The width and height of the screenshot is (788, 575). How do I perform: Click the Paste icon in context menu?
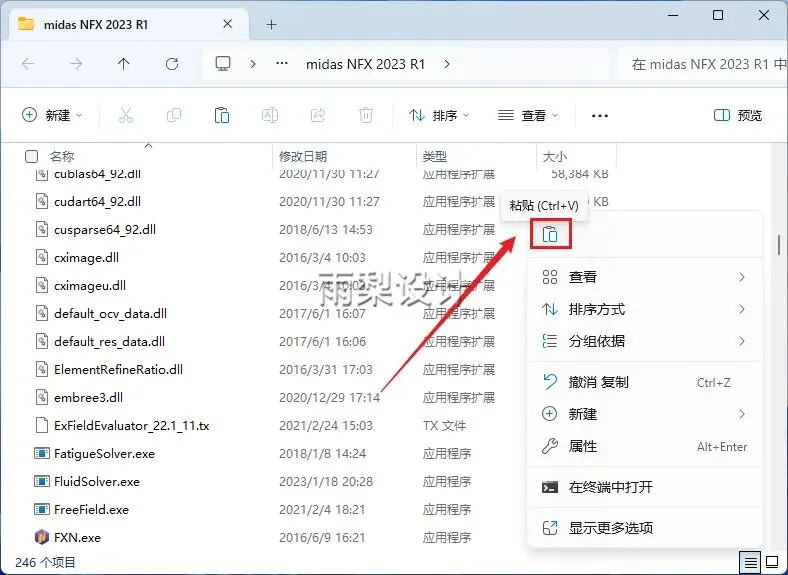(550, 234)
